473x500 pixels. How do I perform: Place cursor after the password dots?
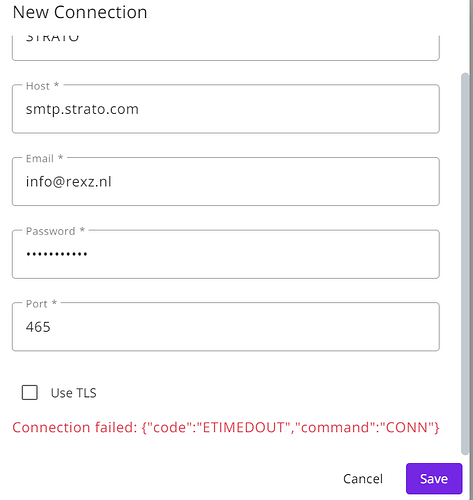[x=89, y=254]
